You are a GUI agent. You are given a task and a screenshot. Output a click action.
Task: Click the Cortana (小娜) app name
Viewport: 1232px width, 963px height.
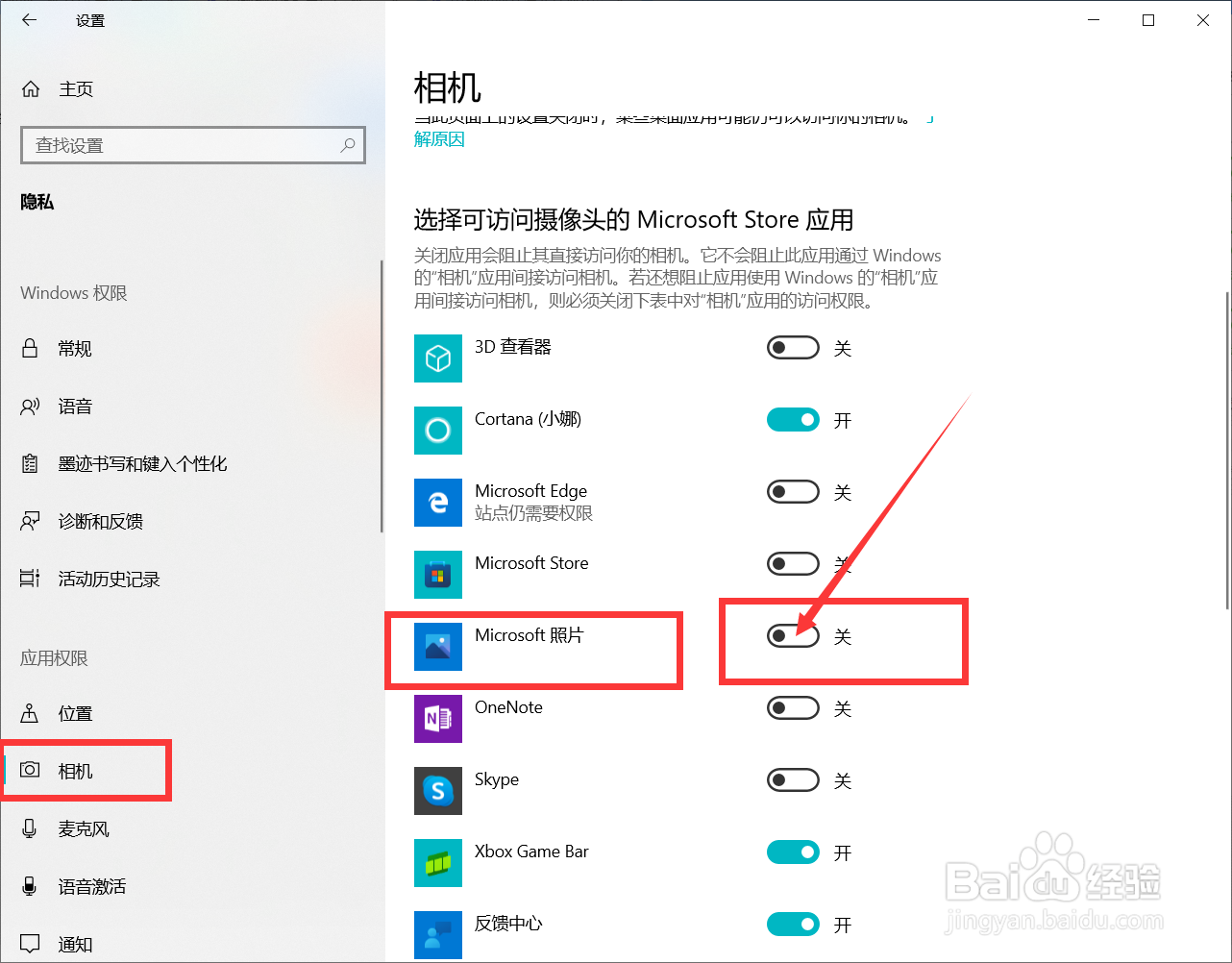click(528, 419)
